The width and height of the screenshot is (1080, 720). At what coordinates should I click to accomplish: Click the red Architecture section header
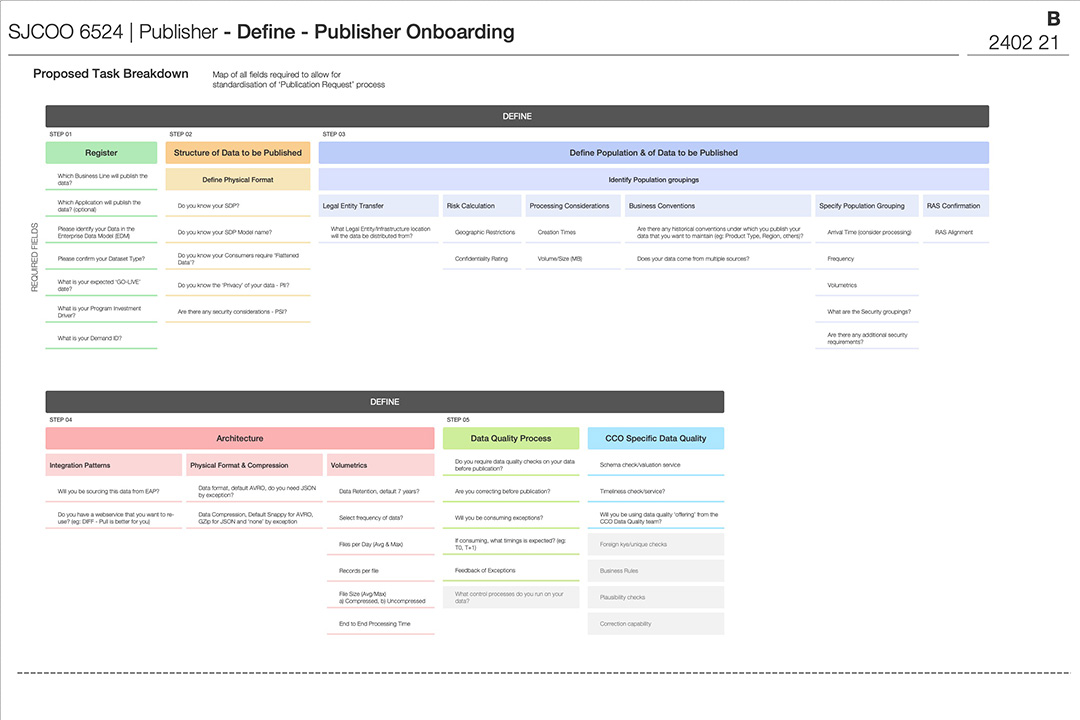point(240,438)
